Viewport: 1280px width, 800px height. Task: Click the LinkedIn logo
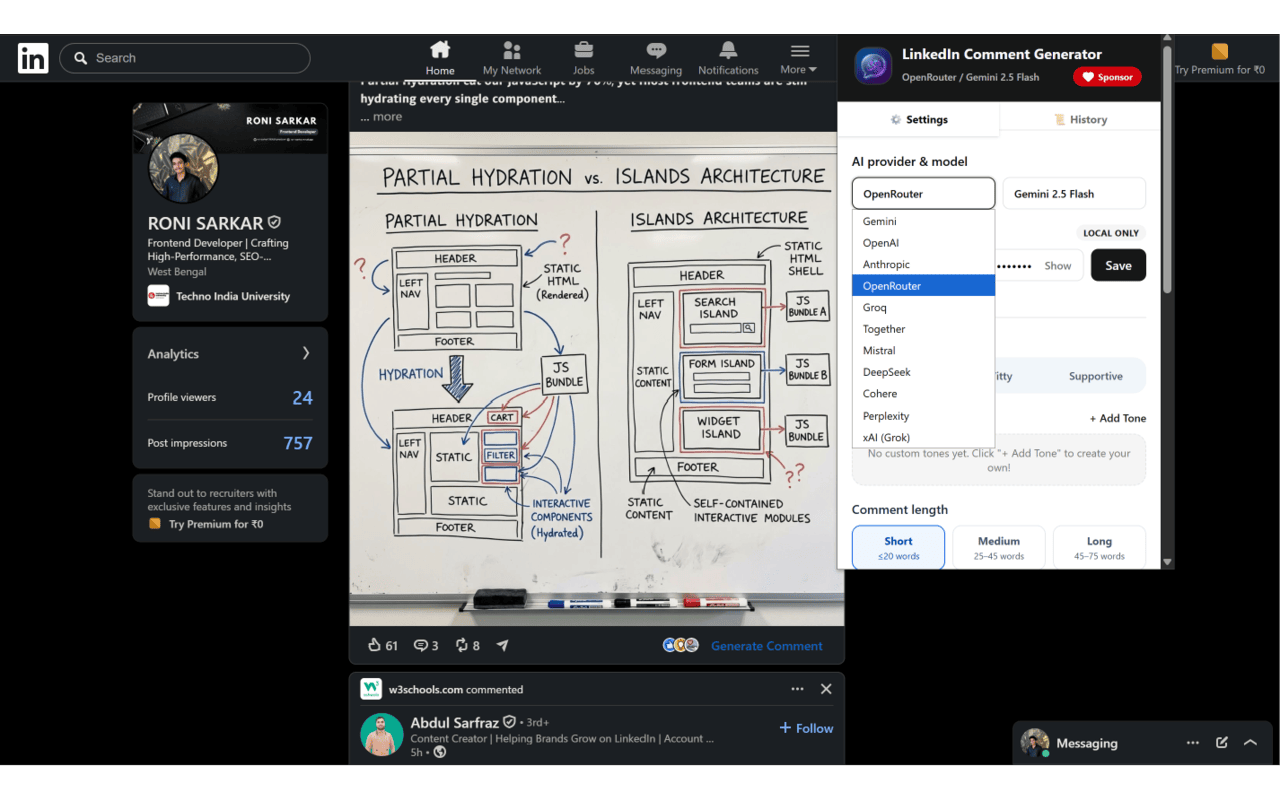[x=33, y=59]
